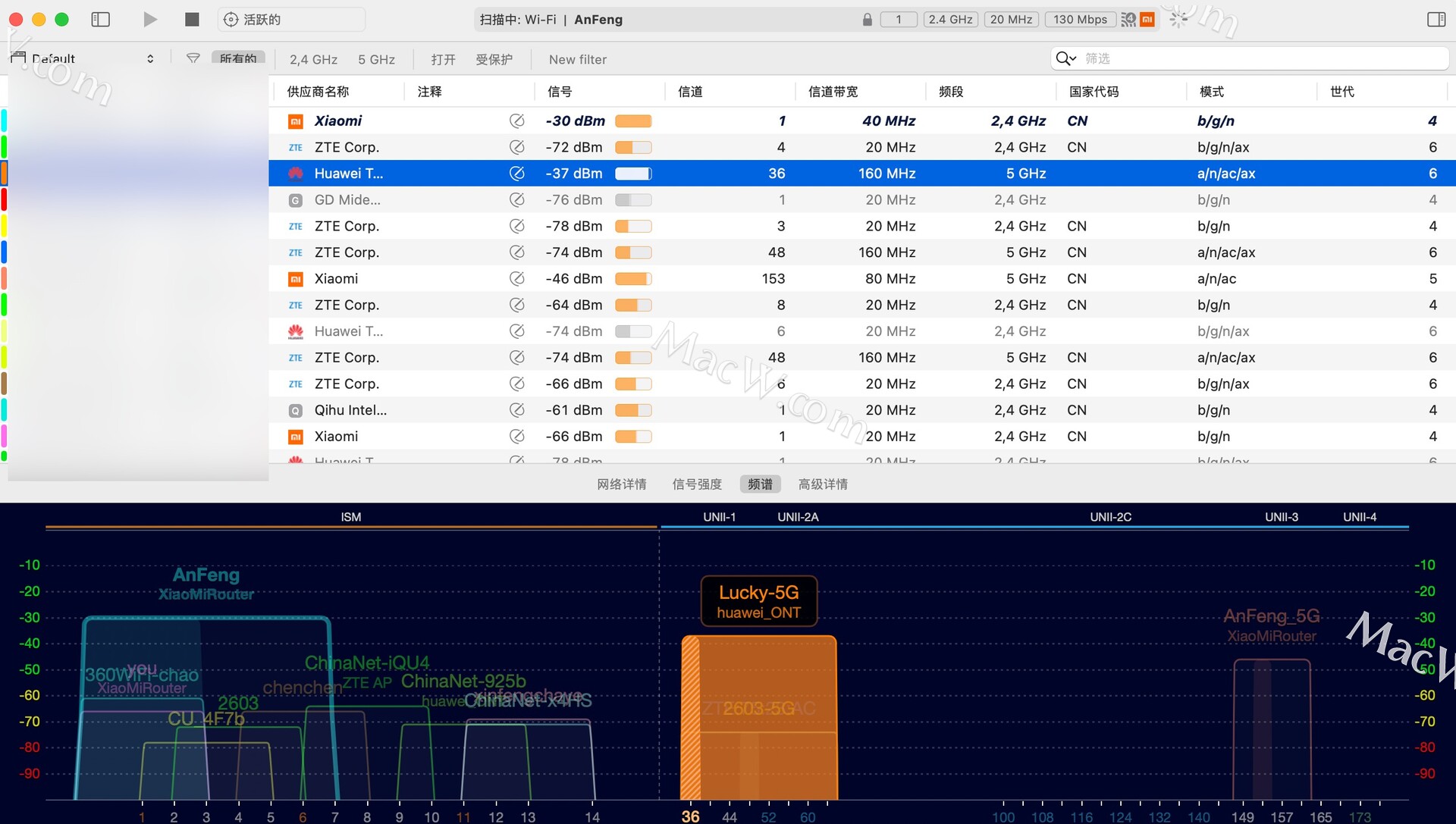1456x824 pixels.
Task: Toggle the right inspector panel
Action: pyautogui.click(x=1436, y=20)
